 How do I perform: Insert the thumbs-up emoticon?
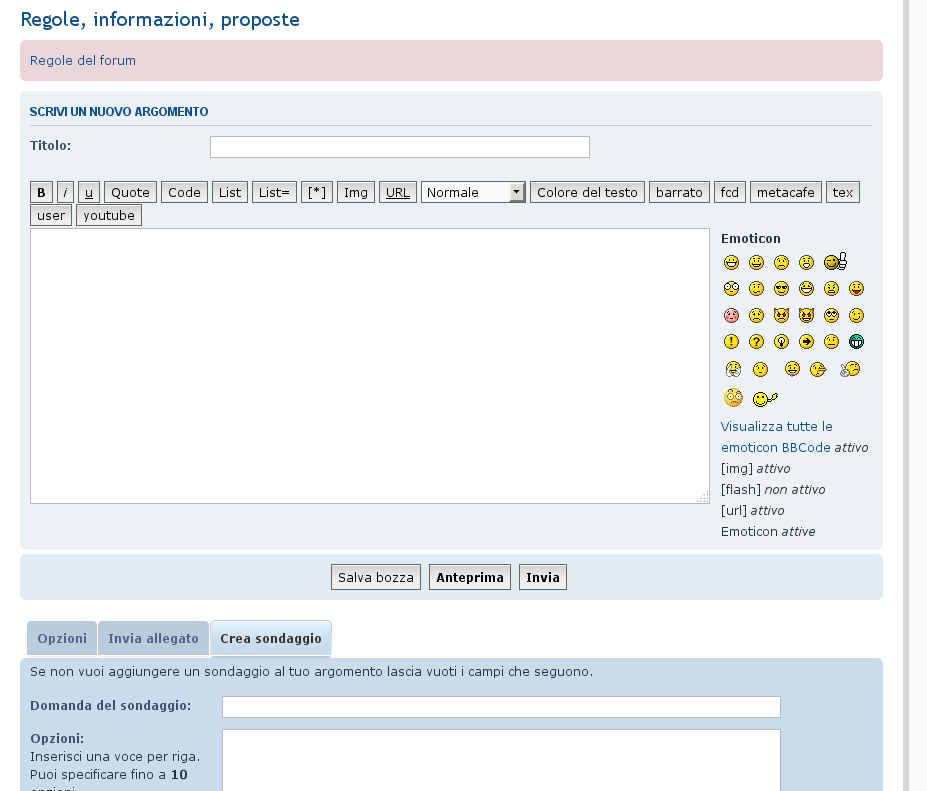pos(835,262)
